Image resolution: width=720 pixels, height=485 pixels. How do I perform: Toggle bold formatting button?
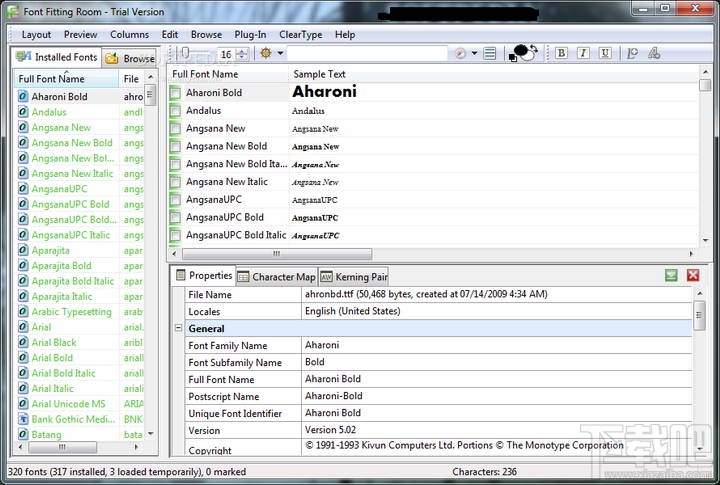[561, 53]
